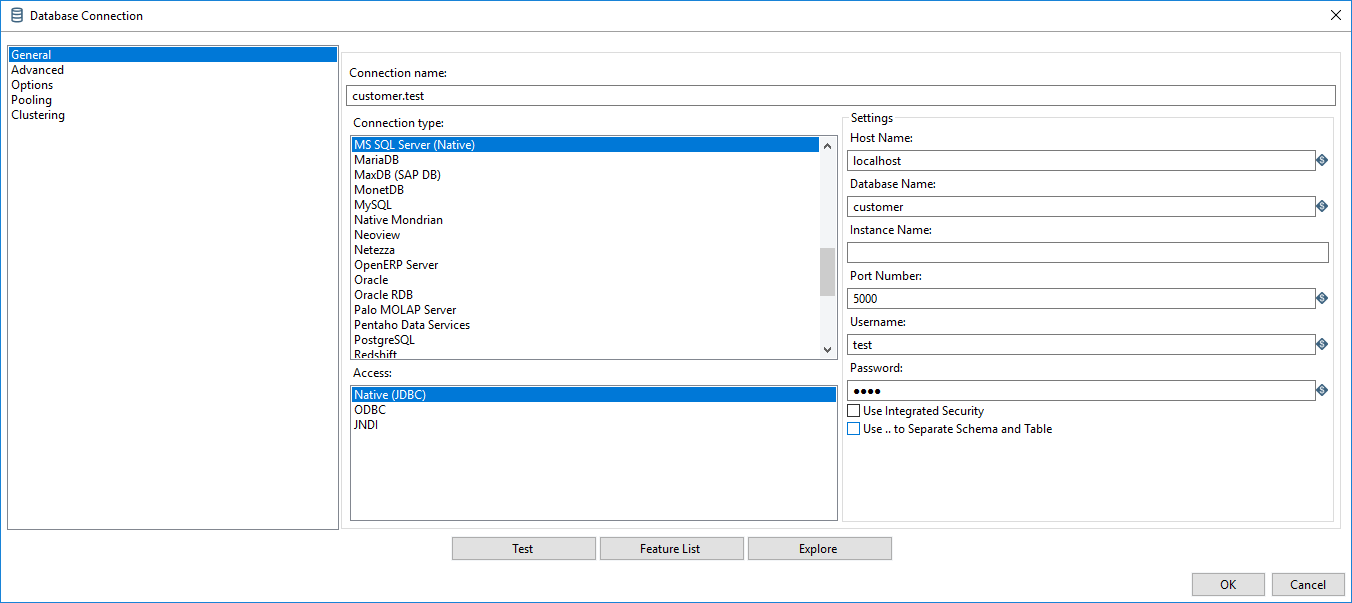The image size is (1352, 603).
Task: Click the database icon in title bar
Action: tap(16, 15)
